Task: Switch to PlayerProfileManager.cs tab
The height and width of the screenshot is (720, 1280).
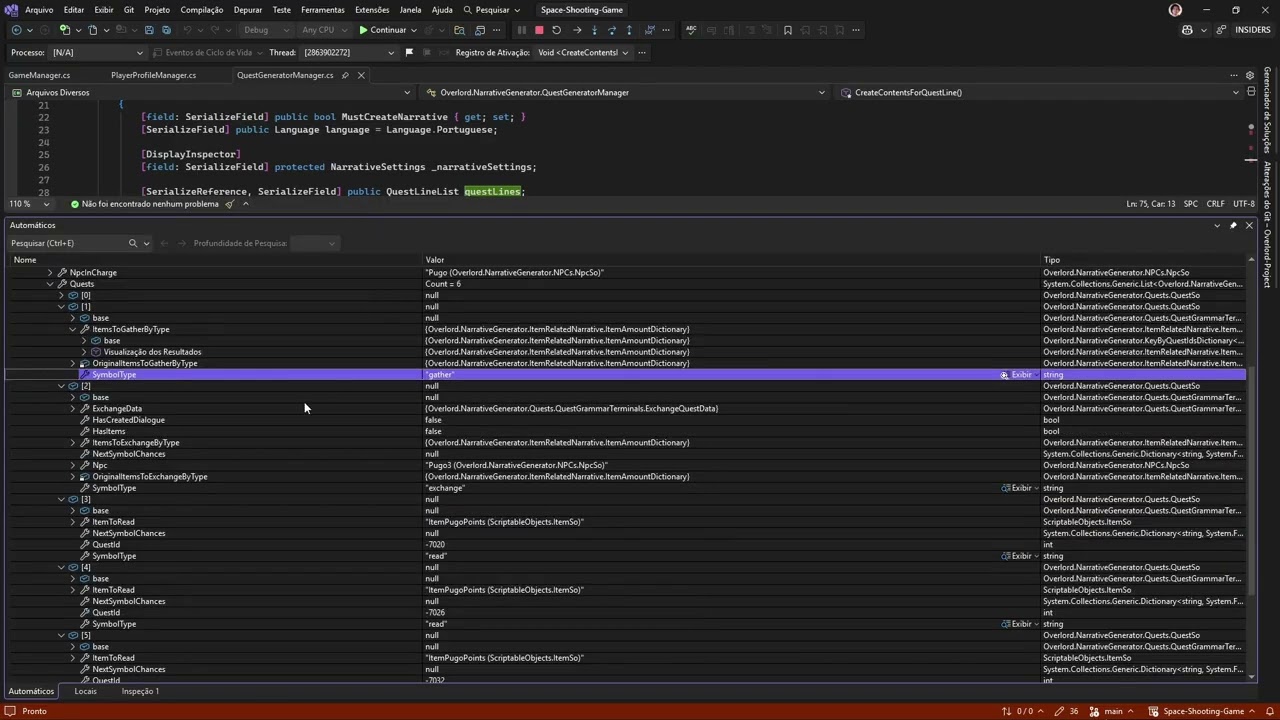Action: 153,75
